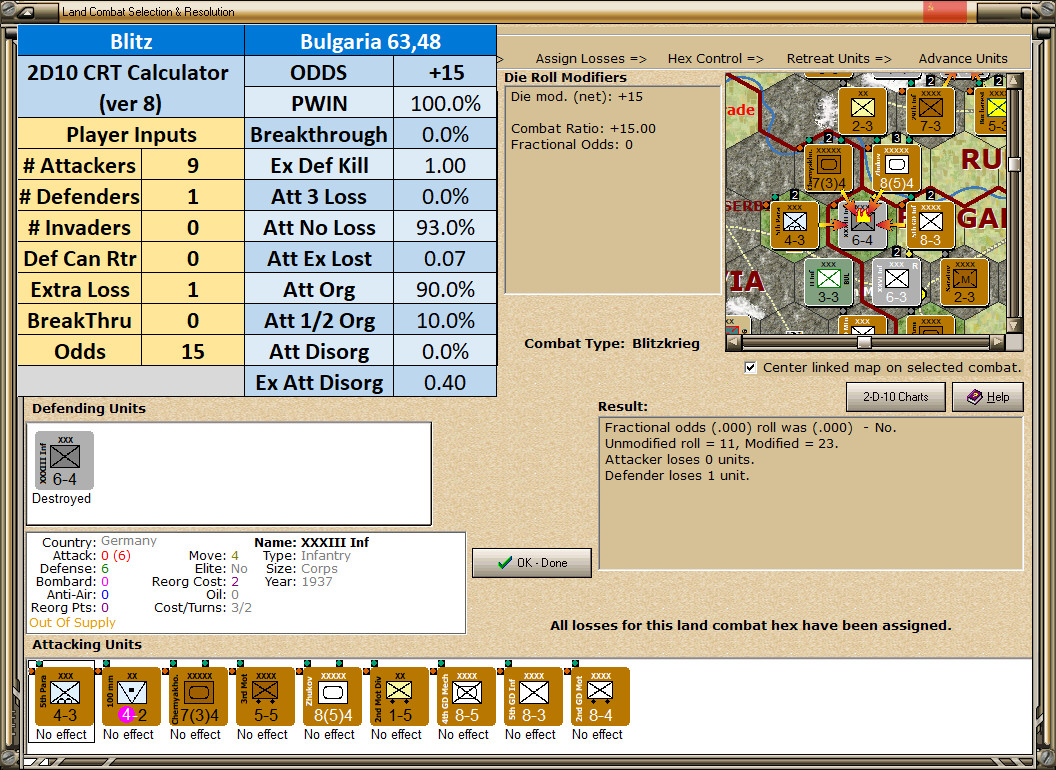Viewport: 1056px width, 770px height.
Task: Click the 8(5)4 HQ counter on the map
Action: click(896, 168)
